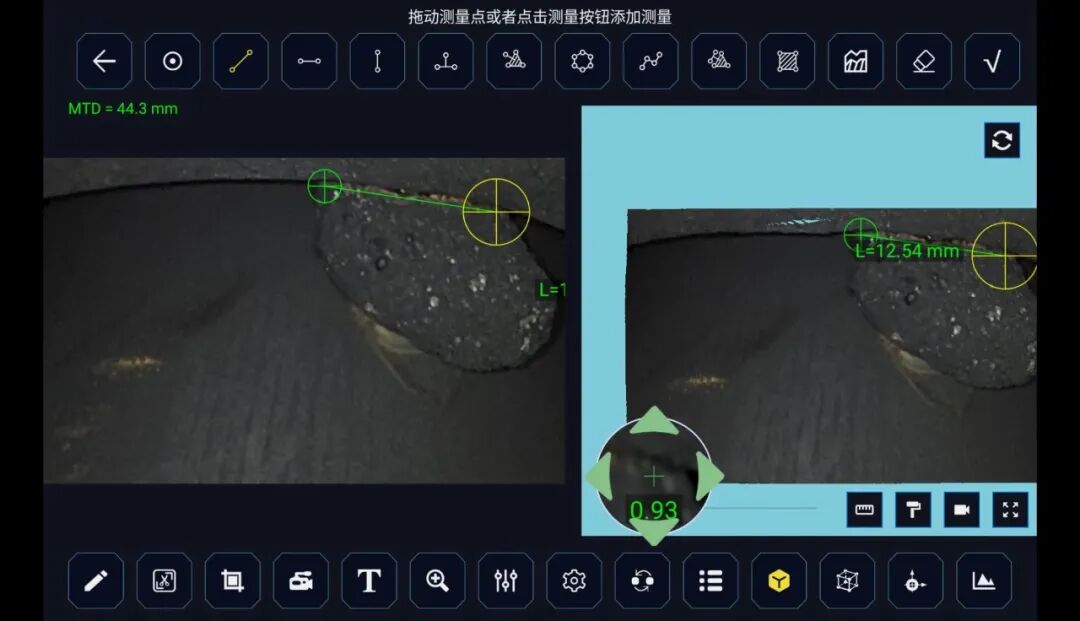Screen dimensions: 1080x621
Task: Select the text annotation T tool
Action: (368, 580)
